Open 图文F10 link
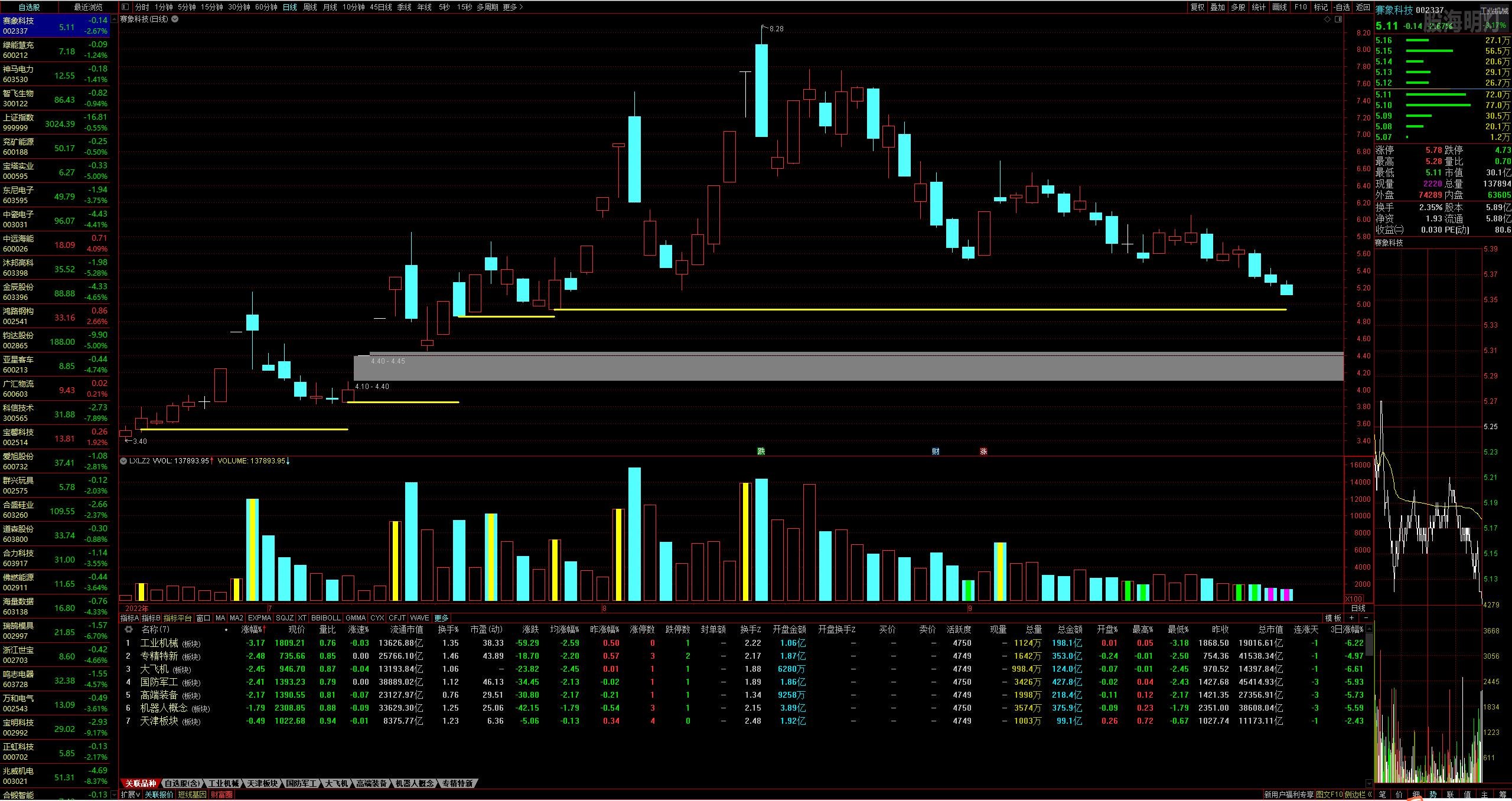 click(1329, 795)
